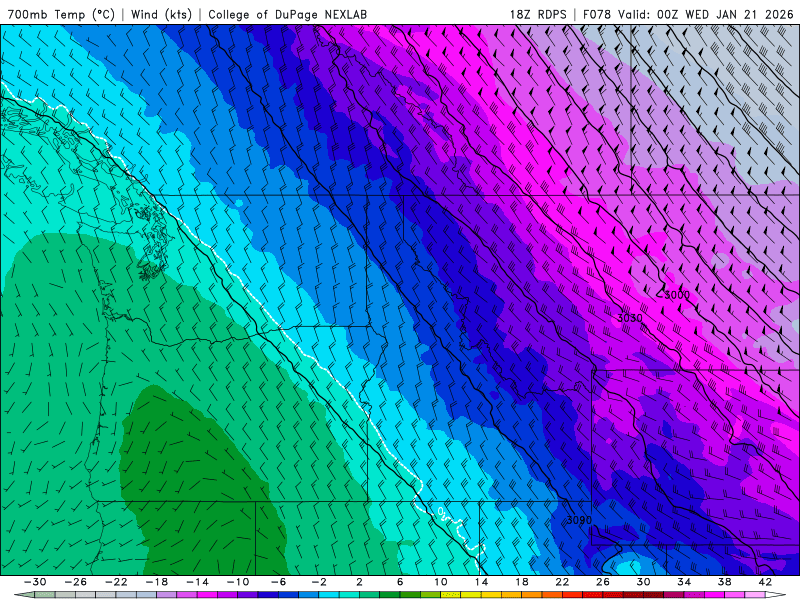Click 'College of DuPage NEXLAB' header text
800x600 pixels.
point(287,14)
